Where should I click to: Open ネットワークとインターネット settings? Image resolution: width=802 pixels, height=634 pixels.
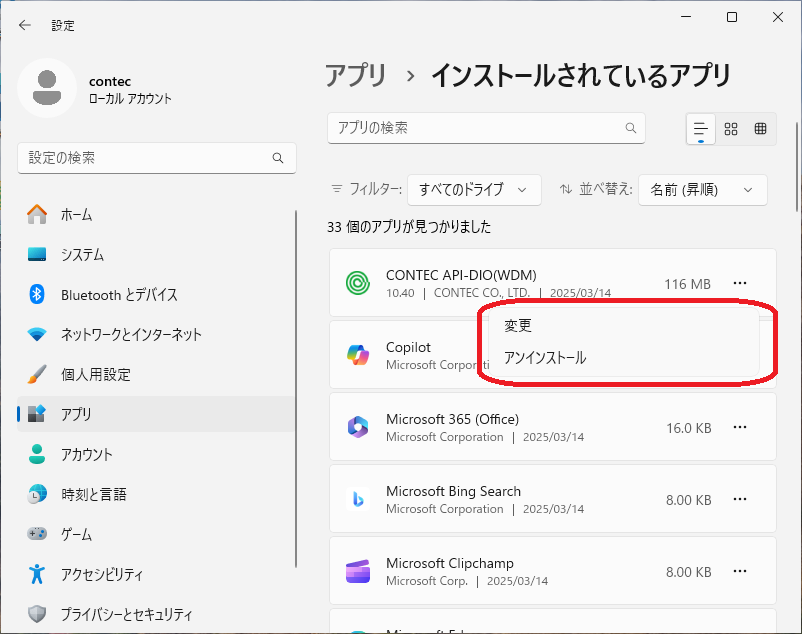tap(156, 334)
